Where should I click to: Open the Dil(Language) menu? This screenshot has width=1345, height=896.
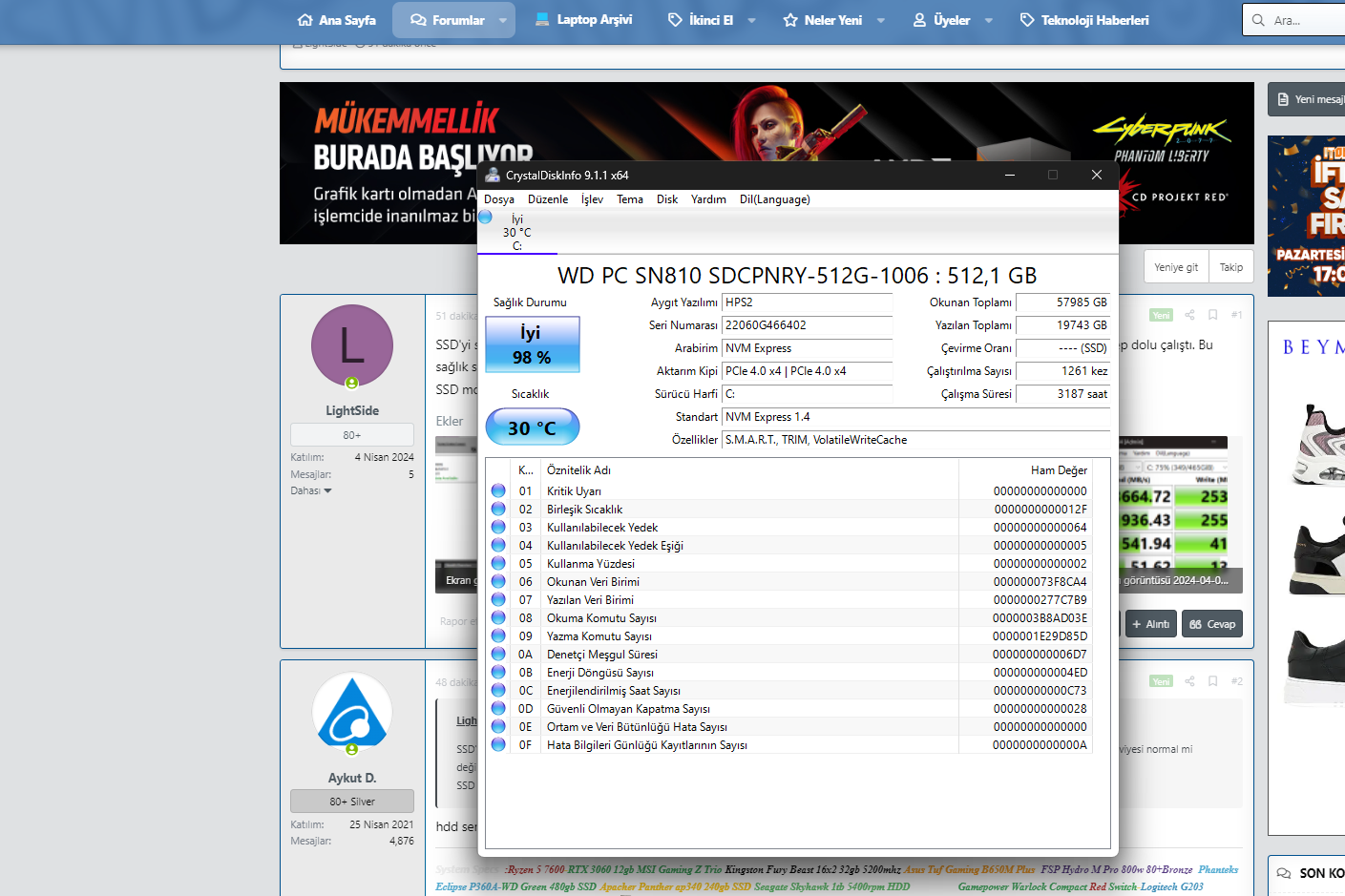(775, 199)
